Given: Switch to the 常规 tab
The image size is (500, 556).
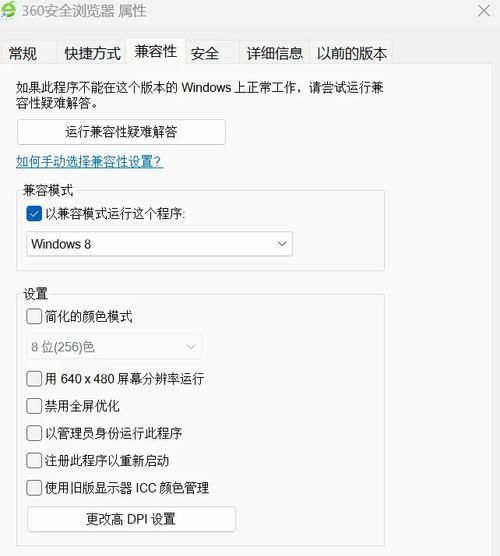Looking at the screenshot, I should (x=23, y=54).
